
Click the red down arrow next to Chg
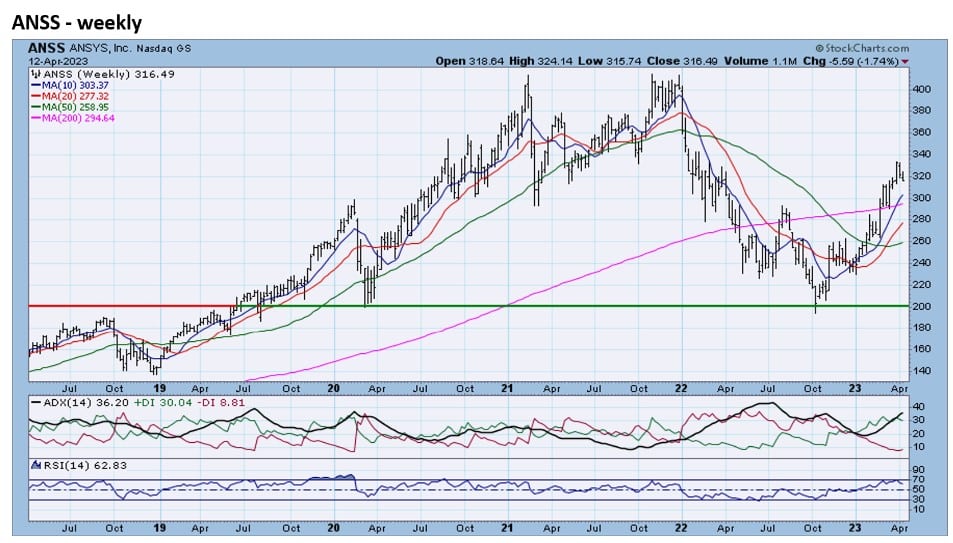point(905,61)
